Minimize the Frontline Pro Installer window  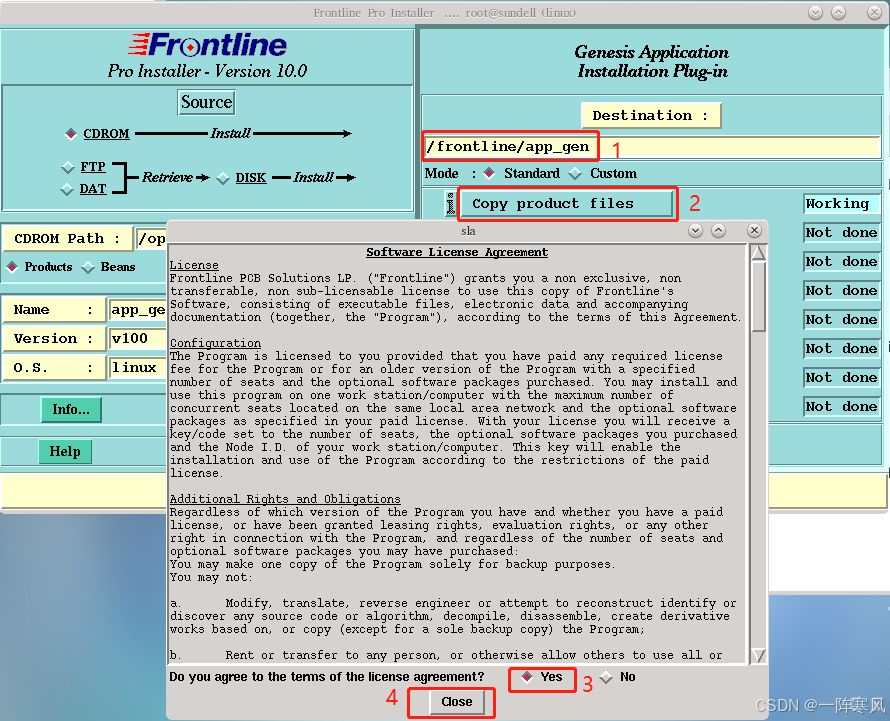pos(816,12)
